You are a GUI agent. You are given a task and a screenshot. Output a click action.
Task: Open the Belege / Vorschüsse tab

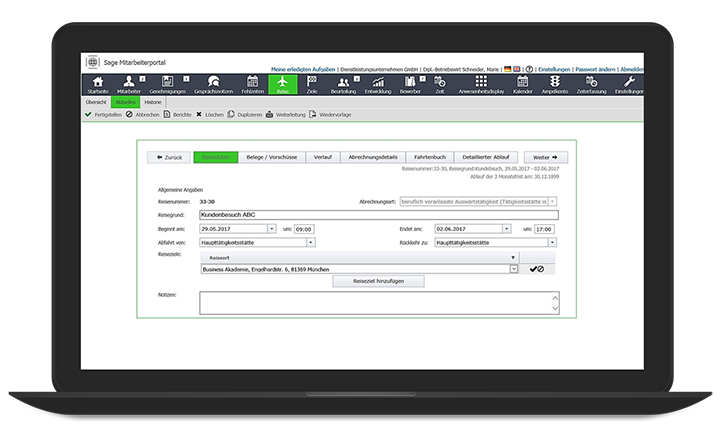point(272,157)
